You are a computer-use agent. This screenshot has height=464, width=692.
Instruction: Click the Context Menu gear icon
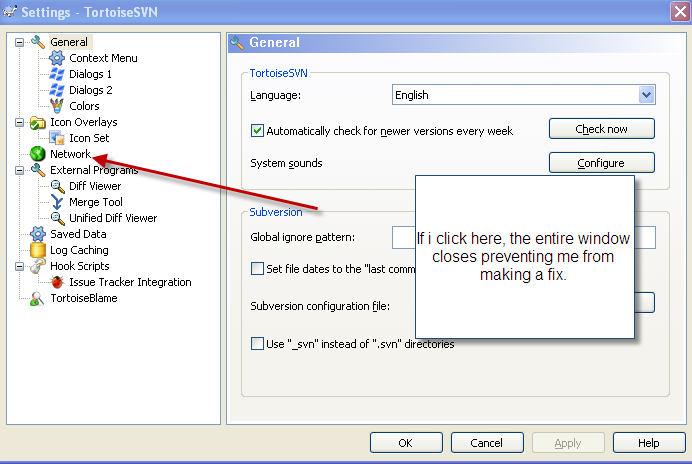click(56, 58)
